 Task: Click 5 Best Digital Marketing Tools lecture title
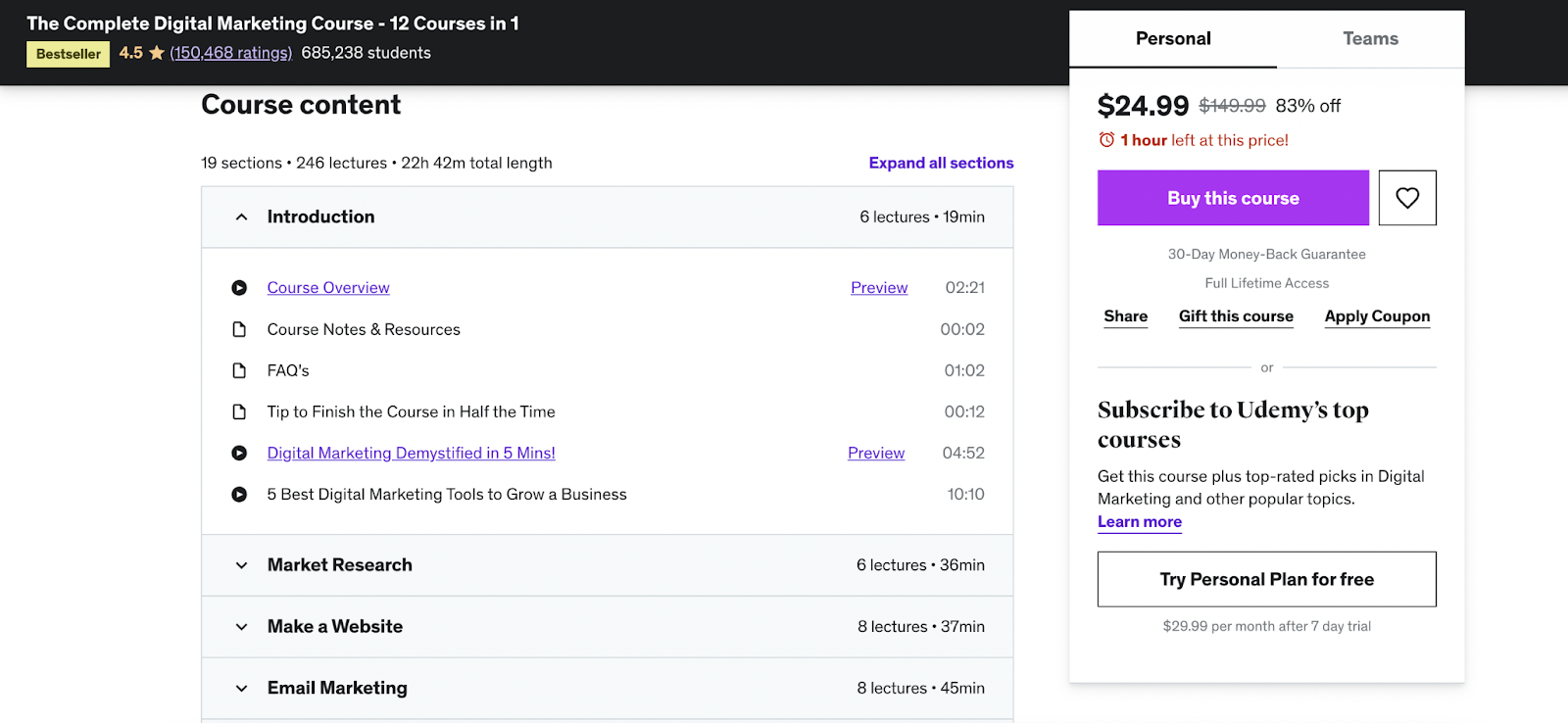click(x=447, y=495)
